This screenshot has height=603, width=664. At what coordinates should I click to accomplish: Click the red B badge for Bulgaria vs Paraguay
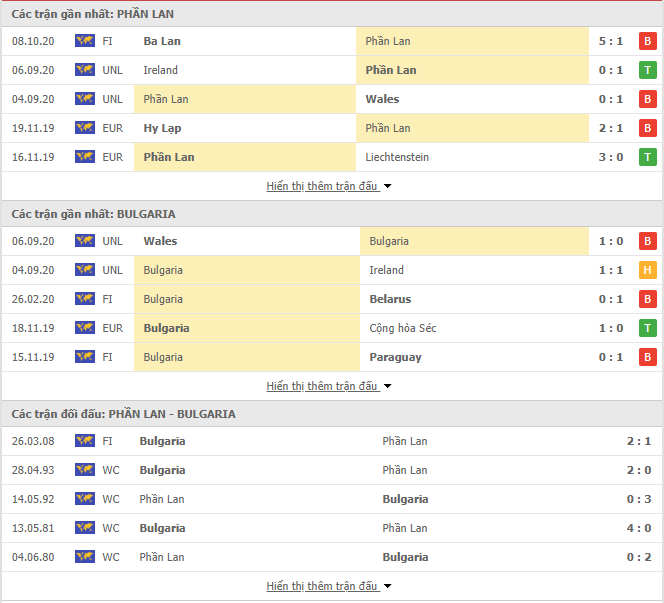click(x=647, y=357)
